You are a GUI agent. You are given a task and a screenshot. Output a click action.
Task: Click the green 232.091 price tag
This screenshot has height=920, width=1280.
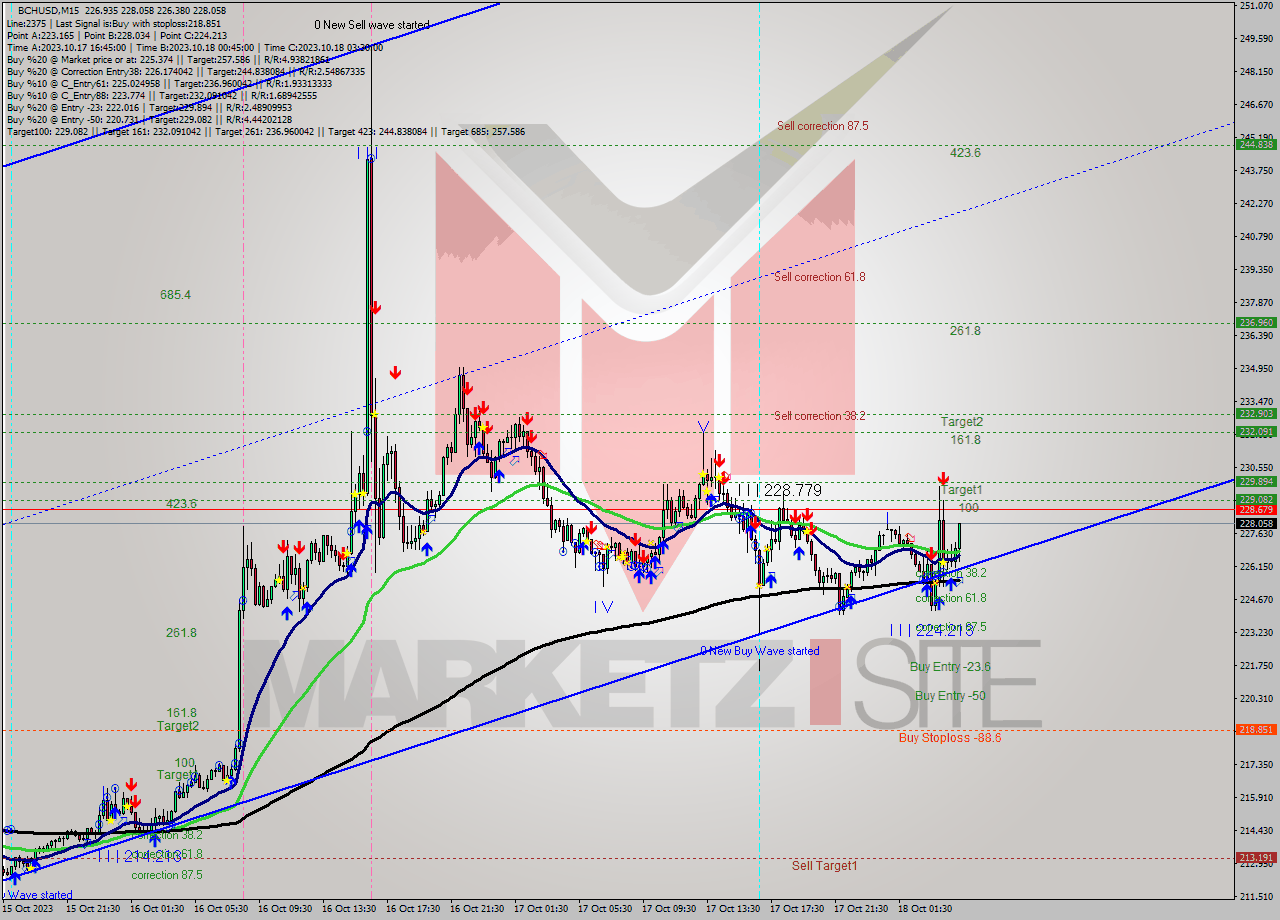coord(1256,432)
